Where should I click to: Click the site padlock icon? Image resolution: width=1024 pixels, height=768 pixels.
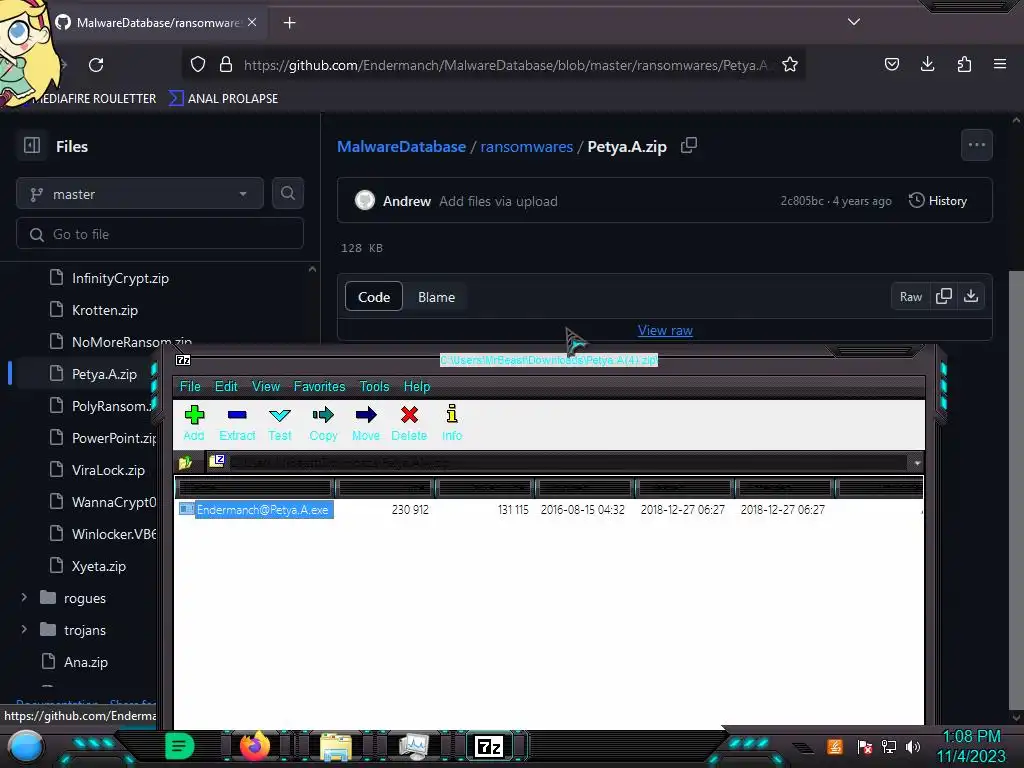tap(226, 65)
